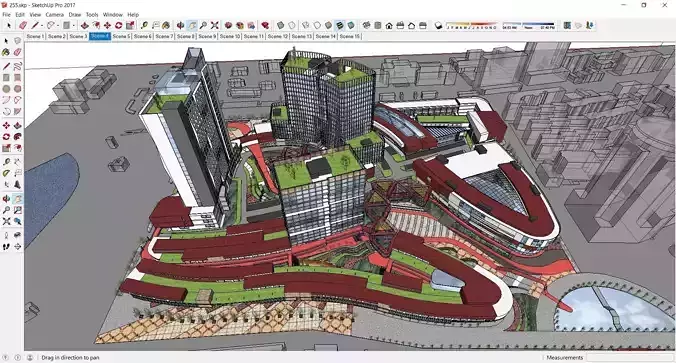Click the credits status bar icon
The image size is (676, 363).
tap(18, 357)
